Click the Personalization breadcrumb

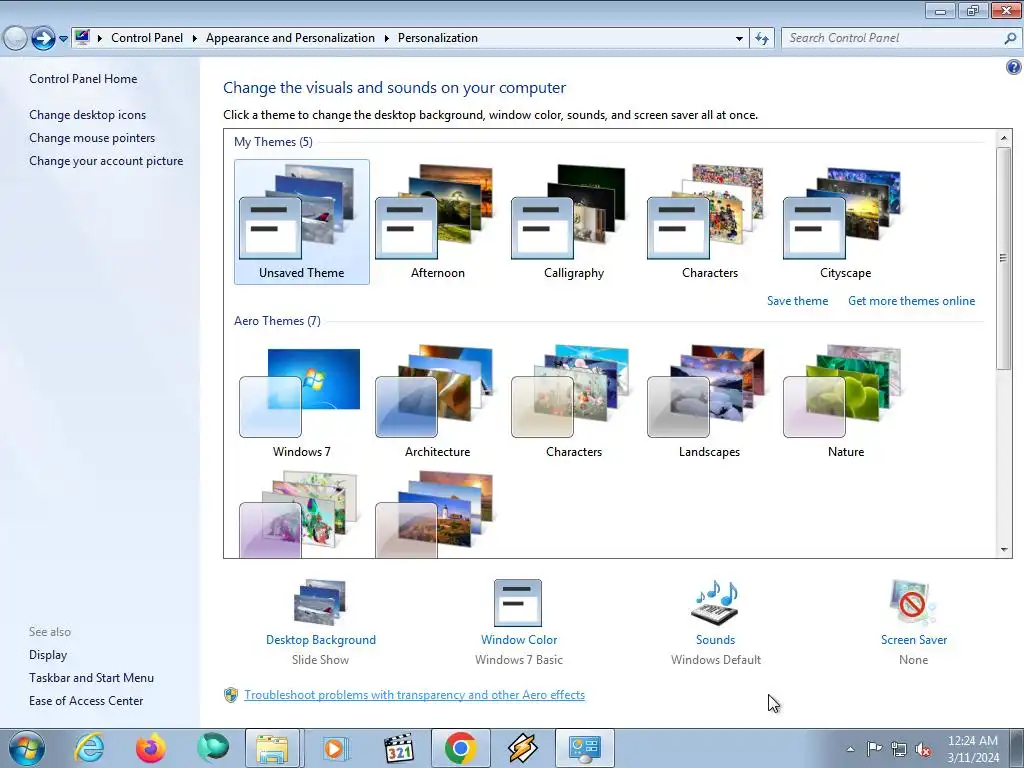pos(438,38)
